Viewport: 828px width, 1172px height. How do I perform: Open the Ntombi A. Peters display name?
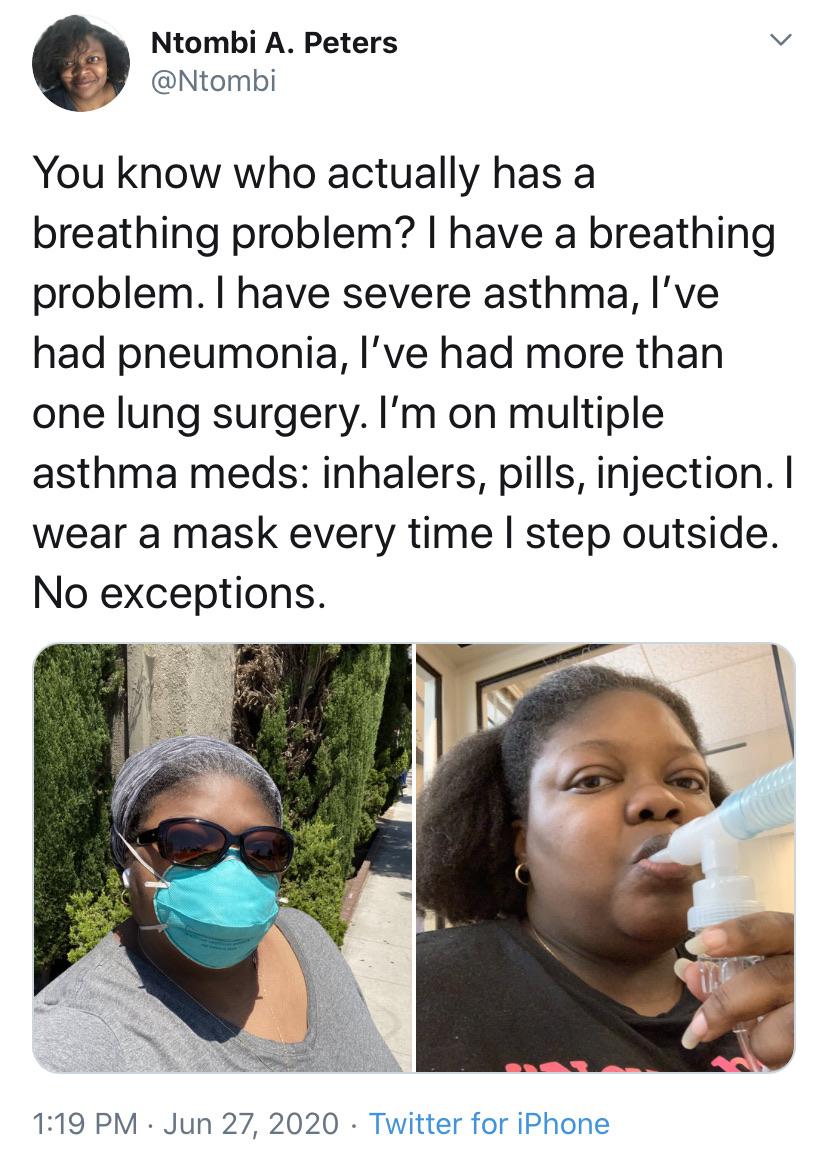click(x=274, y=43)
